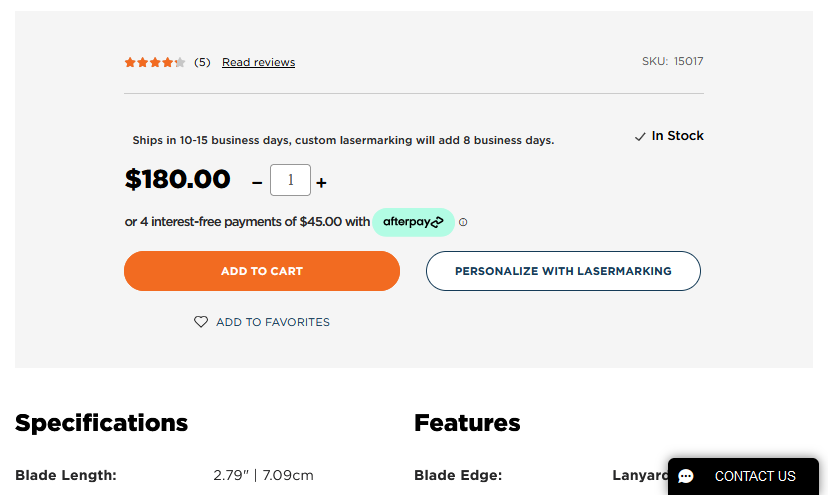Click the $180.00 price
Screen dimensions: 828x495
pos(177,180)
